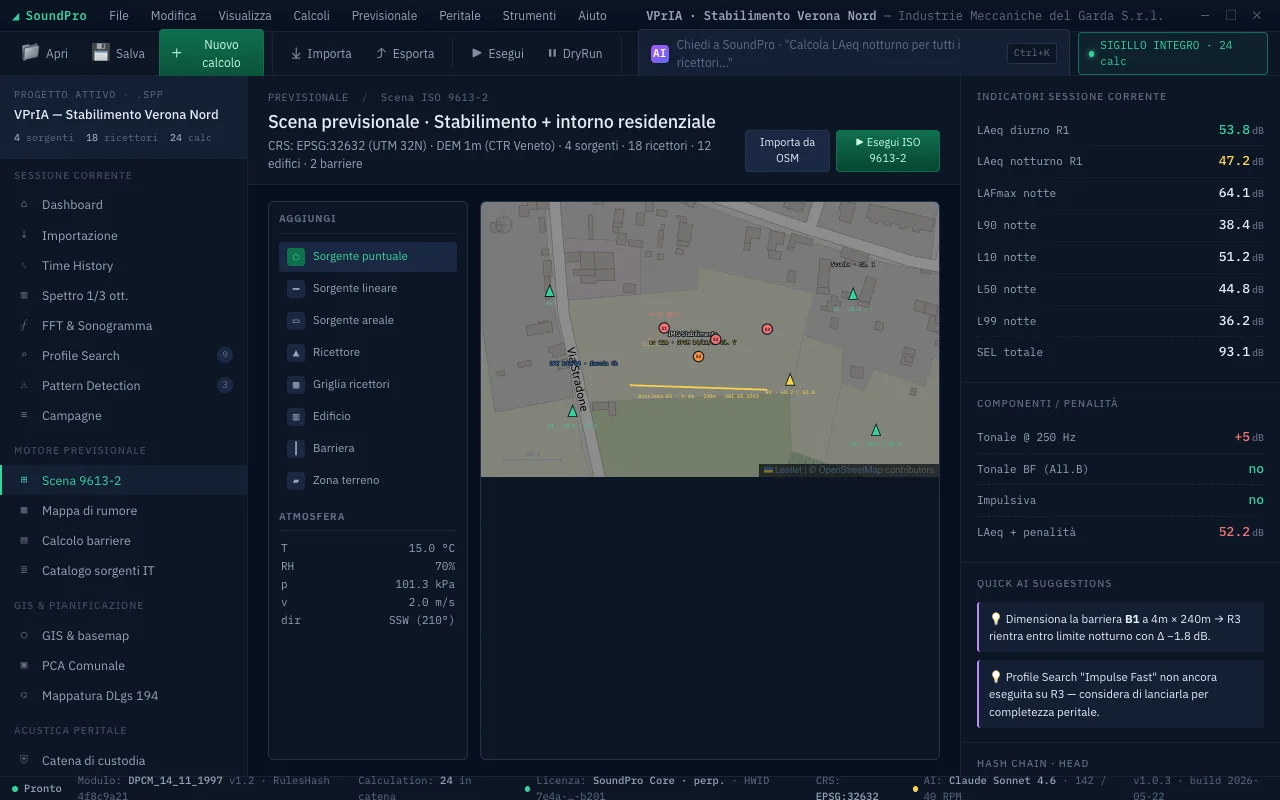Image resolution: width=1280 pixels, height=800 pixels.
Task: Select the Edificio tool
Action: coord(368,417)
